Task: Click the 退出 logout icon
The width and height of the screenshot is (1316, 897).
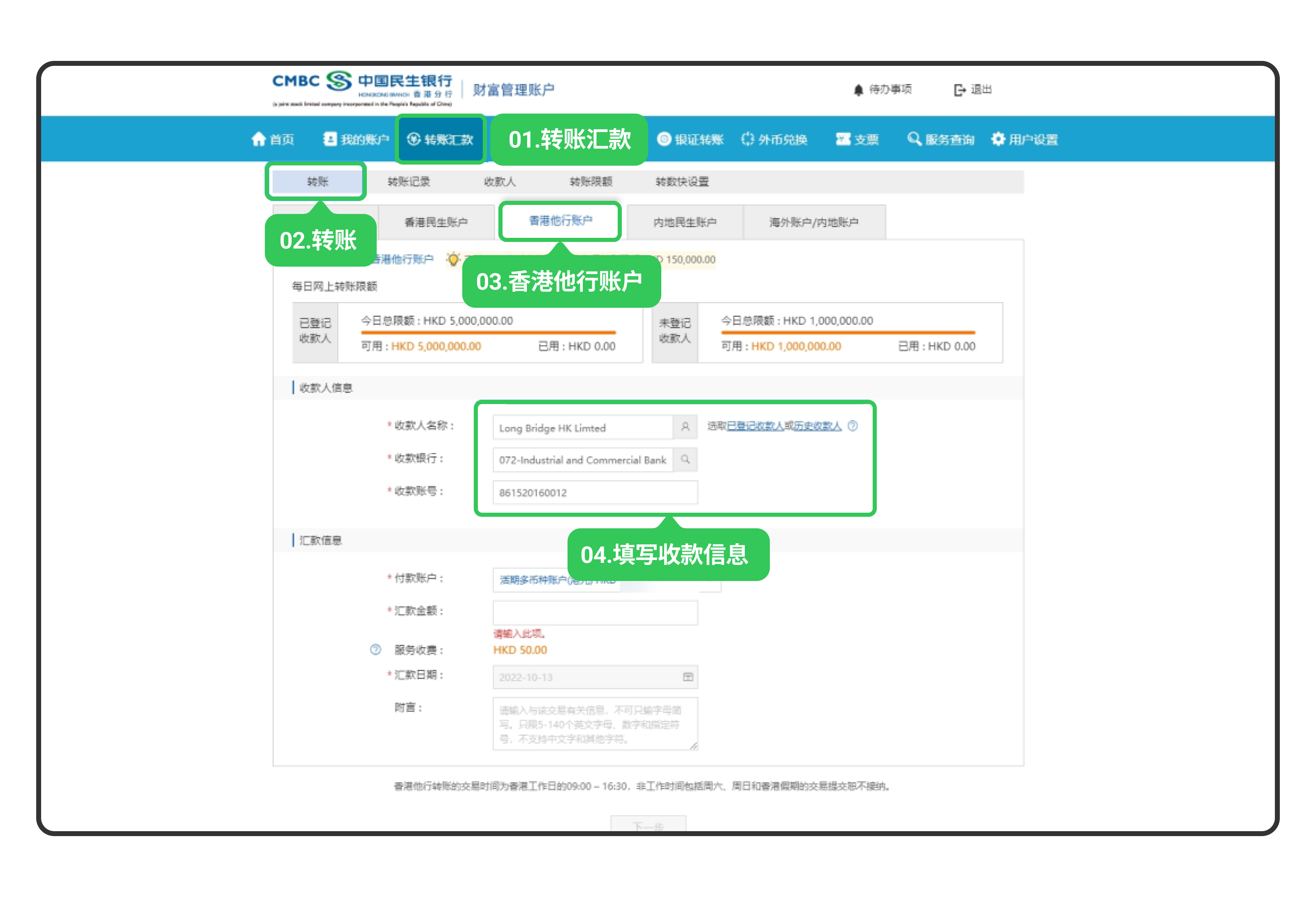Action: [959, 90]
